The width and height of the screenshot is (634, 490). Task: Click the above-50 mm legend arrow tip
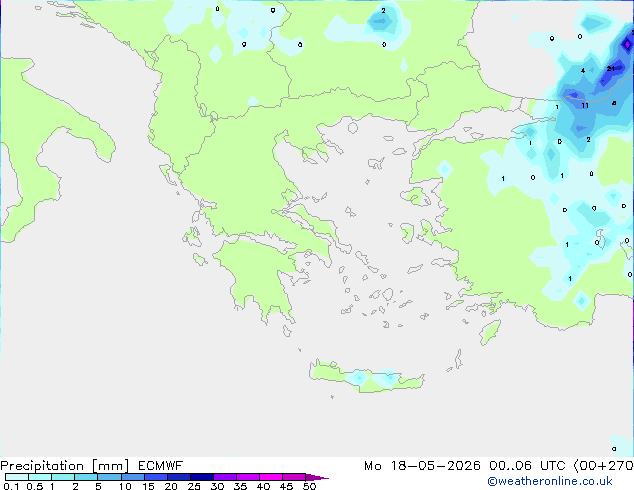(317, 477)
